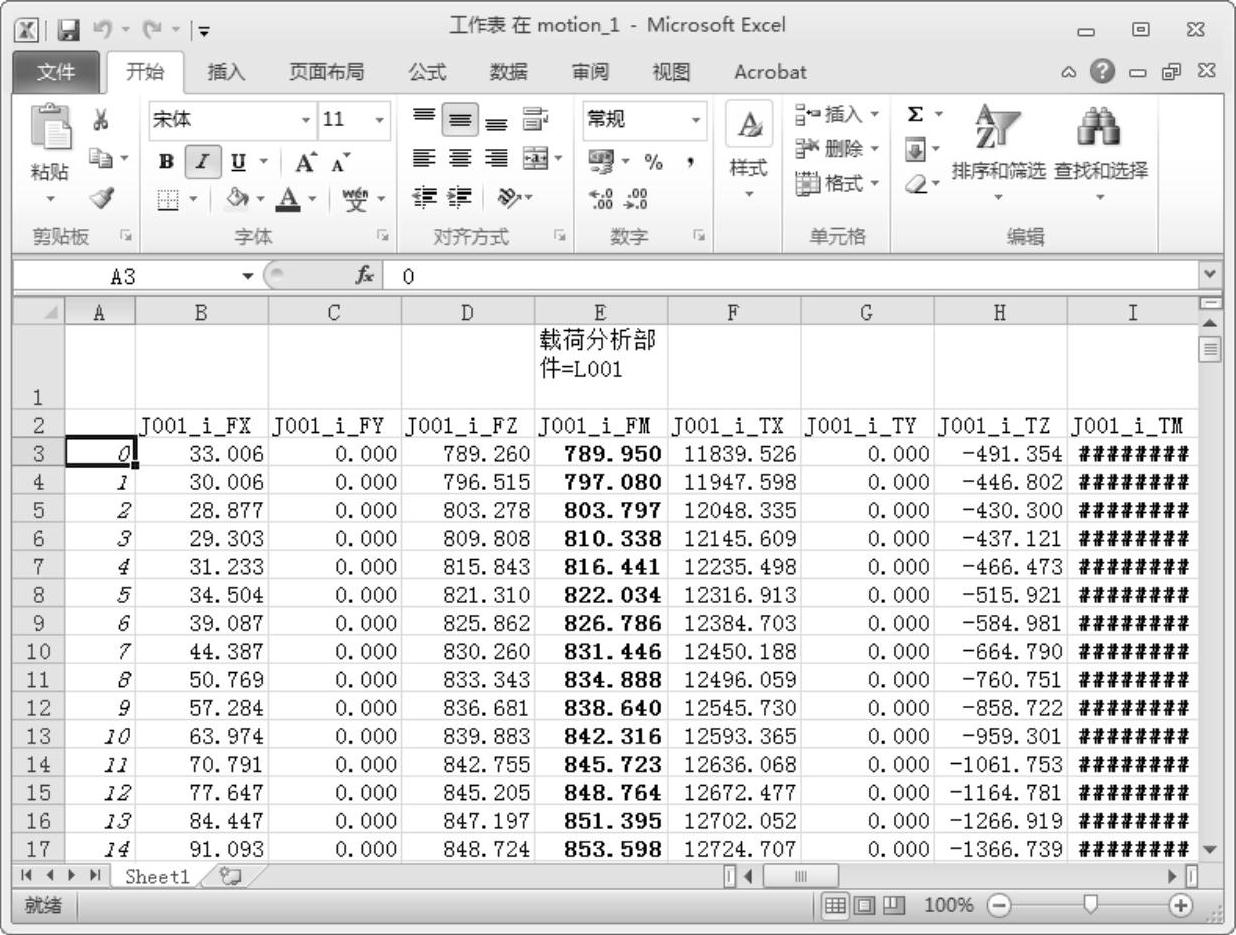Viewport: 1236px width, 935px height.
Task: Toggle Bold formatting
Action: coord(164,161)
